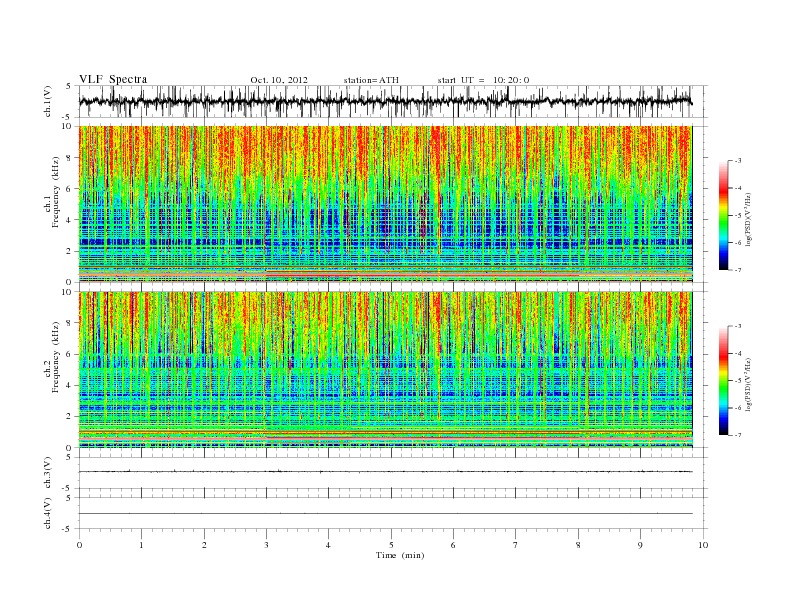
Task: Click the time-axis tick label "1"
Action: 142,545
